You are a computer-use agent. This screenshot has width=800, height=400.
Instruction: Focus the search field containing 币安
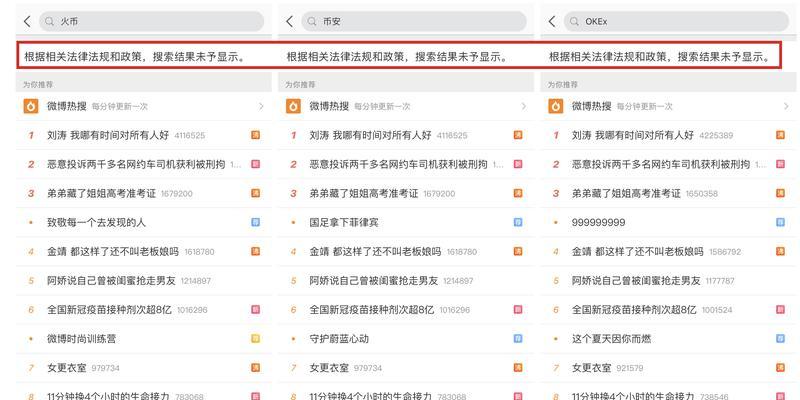click(414, 21)
